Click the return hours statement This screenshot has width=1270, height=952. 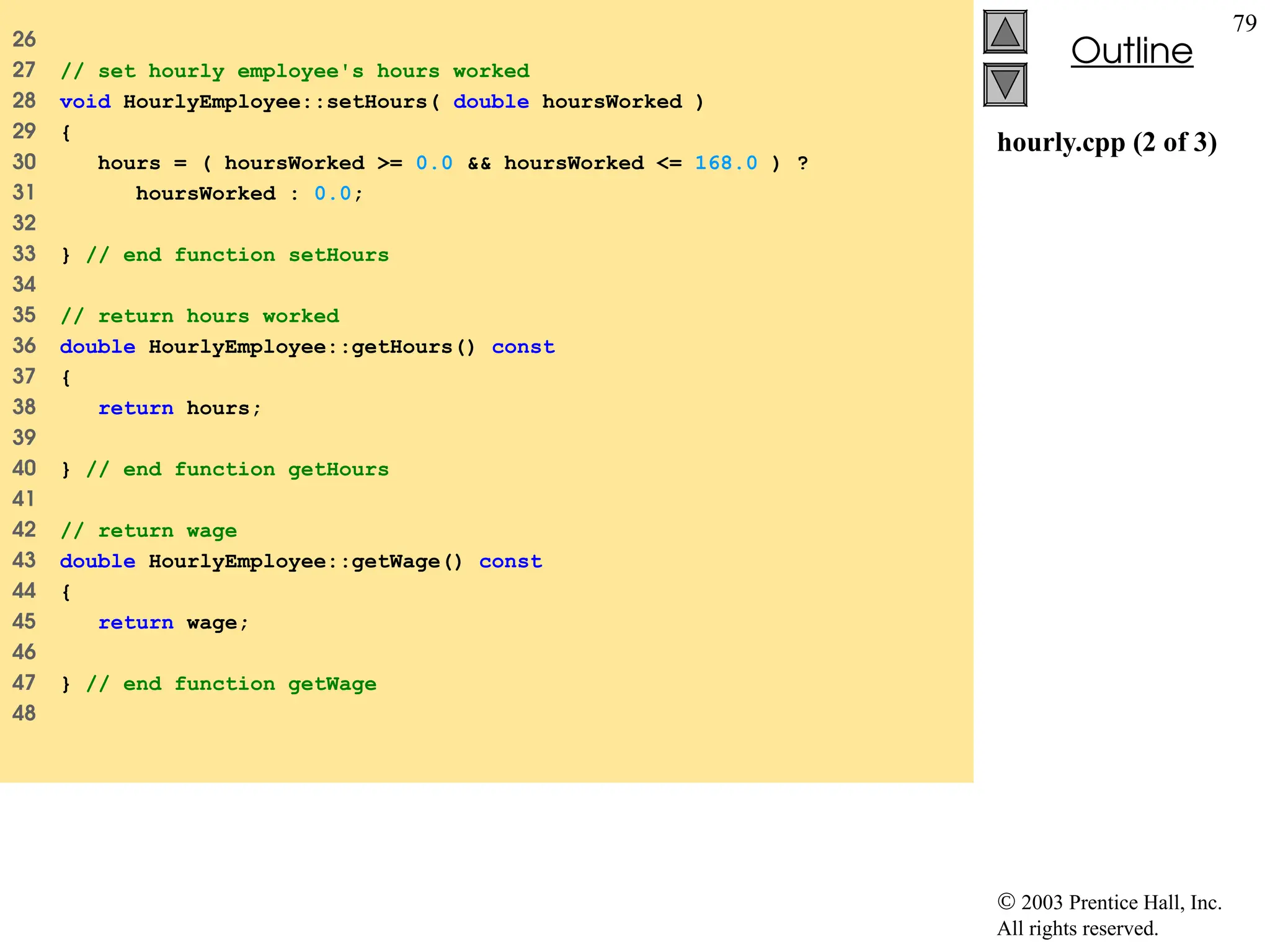coord(180,408)
